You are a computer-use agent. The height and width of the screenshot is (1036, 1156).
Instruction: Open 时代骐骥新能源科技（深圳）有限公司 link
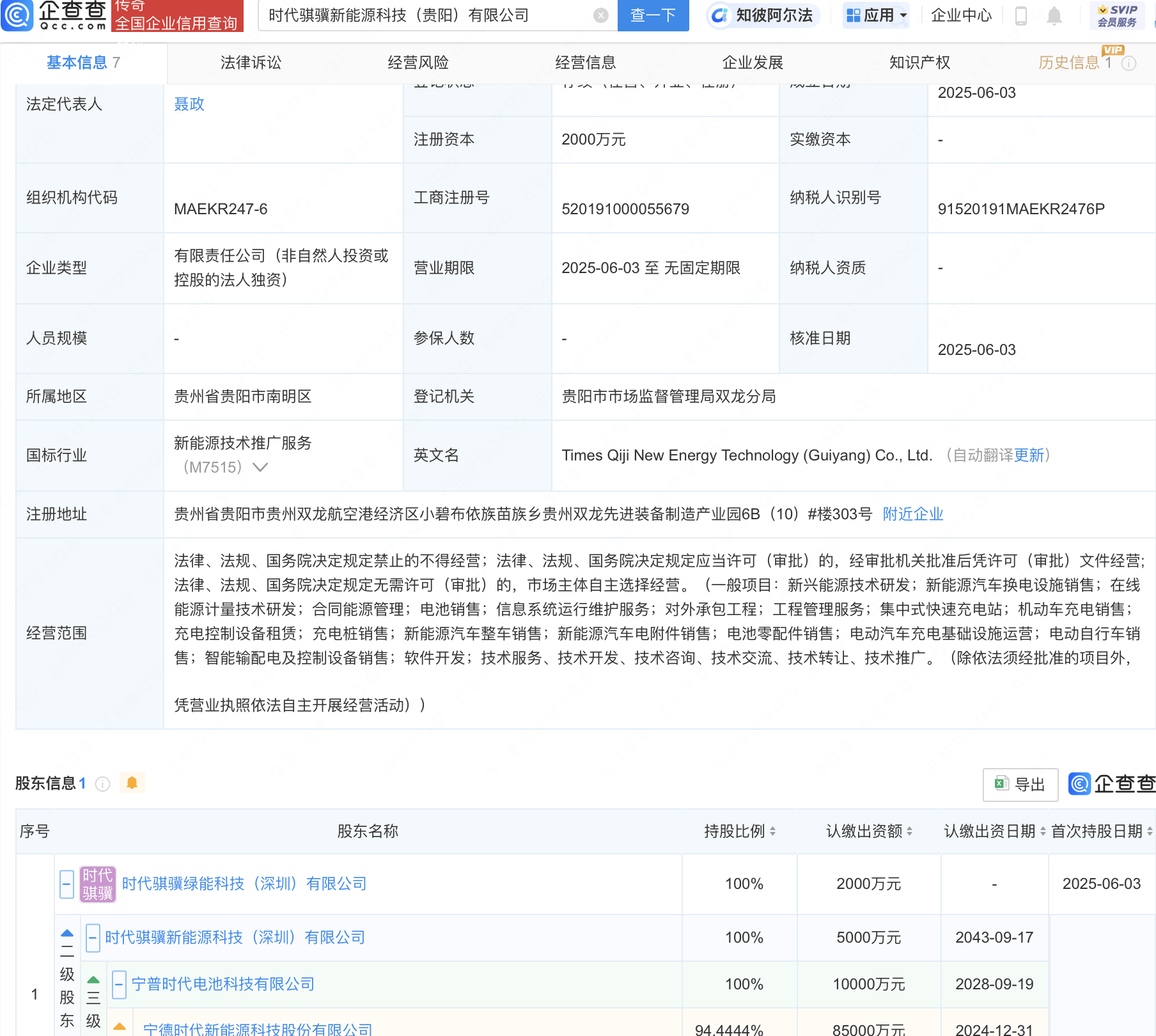235,938
